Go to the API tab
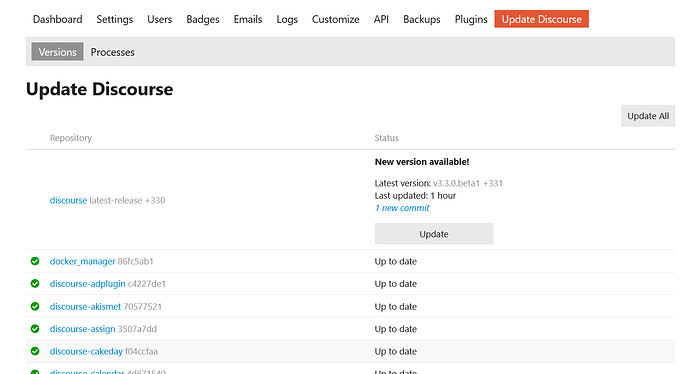The height and width of the screenshot is (374, 690). 381,19
